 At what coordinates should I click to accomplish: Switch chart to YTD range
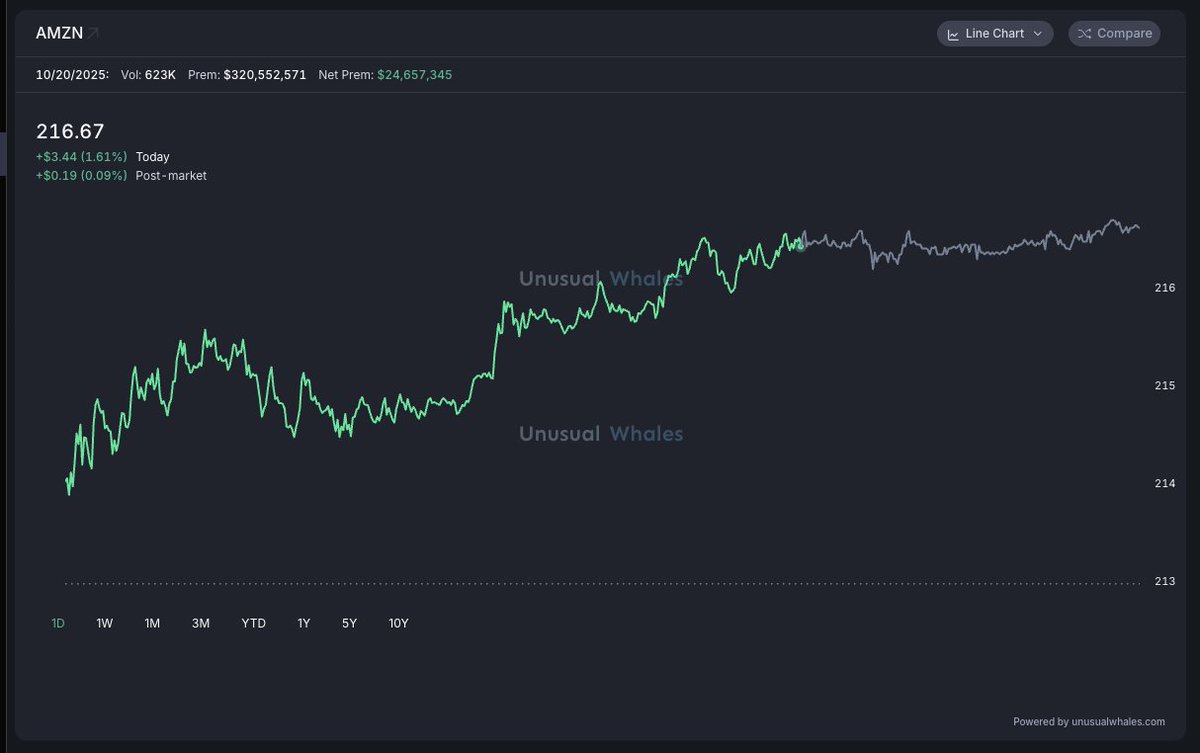[253, 623]
